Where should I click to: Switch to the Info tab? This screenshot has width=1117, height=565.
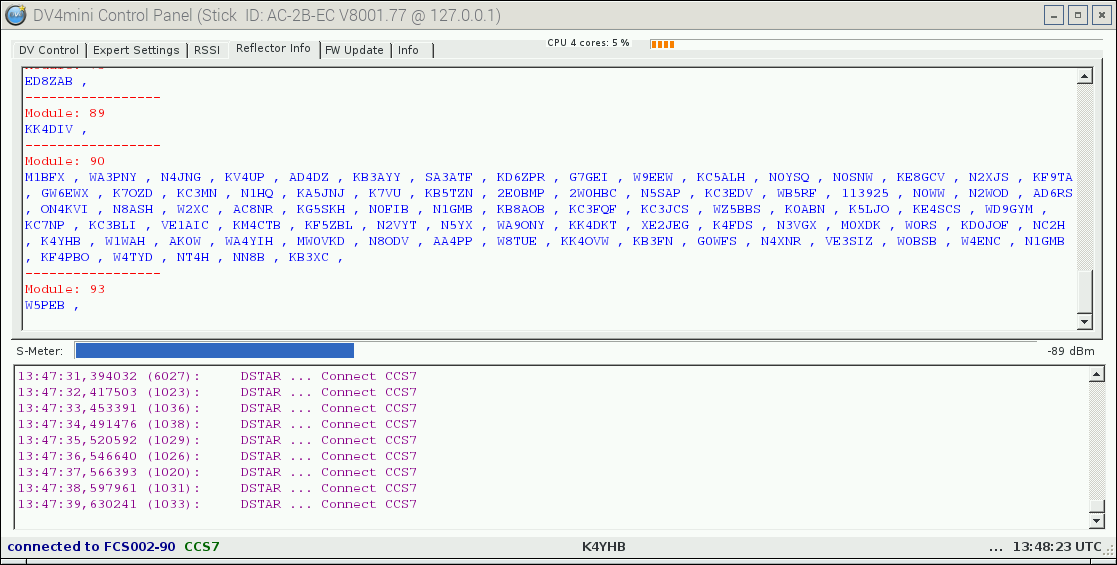point(408,50)
